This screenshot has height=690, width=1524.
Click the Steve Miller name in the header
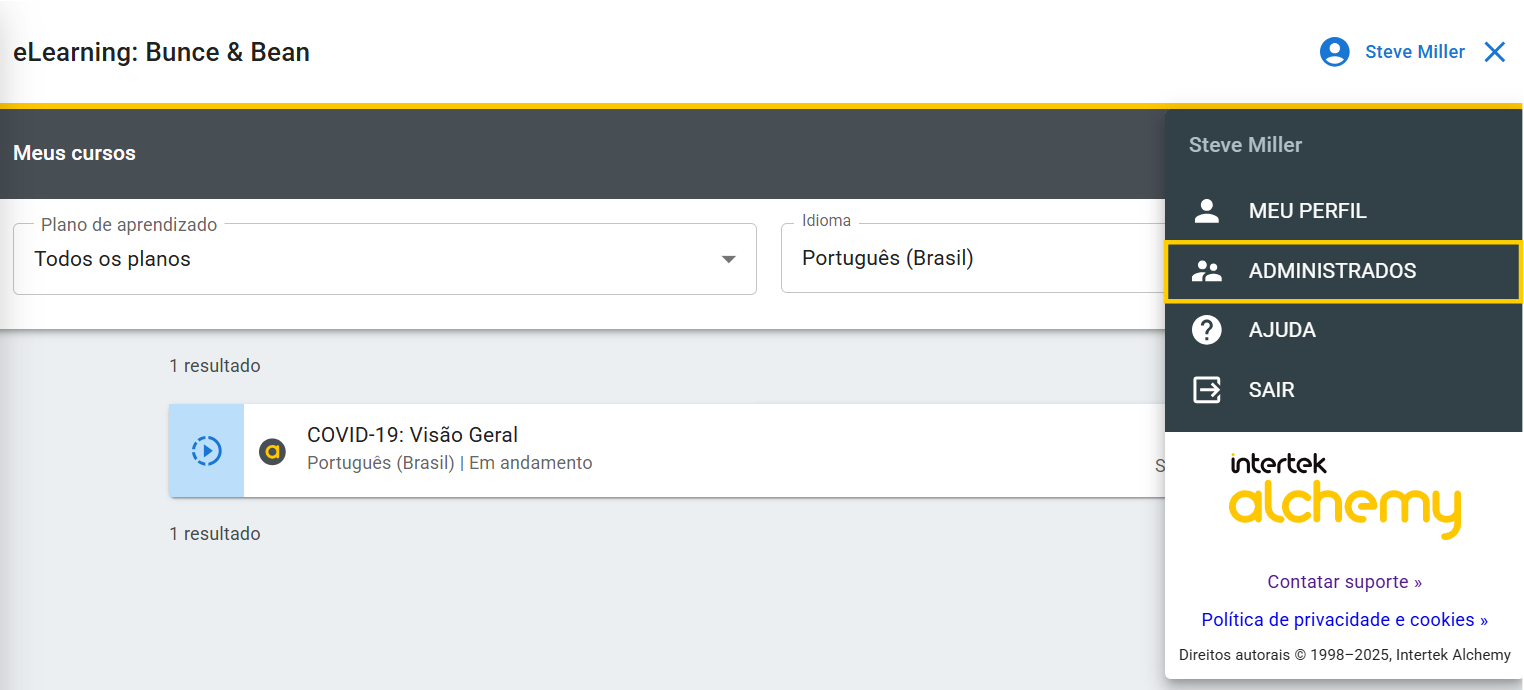1414,52
